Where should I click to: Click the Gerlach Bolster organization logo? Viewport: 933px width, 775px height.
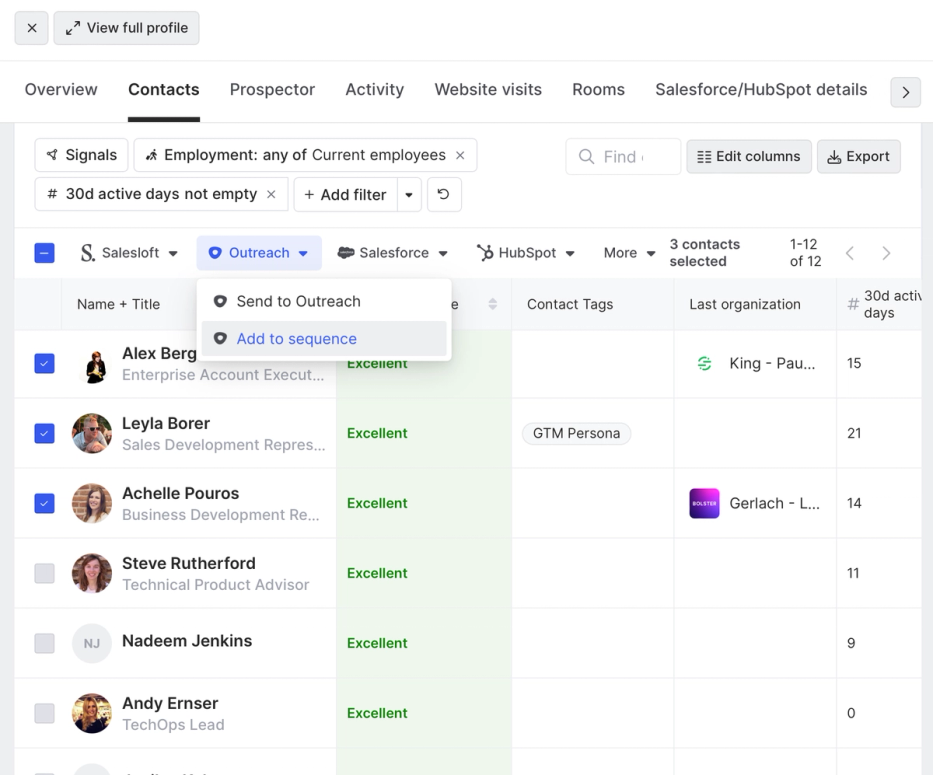point(705,504)
